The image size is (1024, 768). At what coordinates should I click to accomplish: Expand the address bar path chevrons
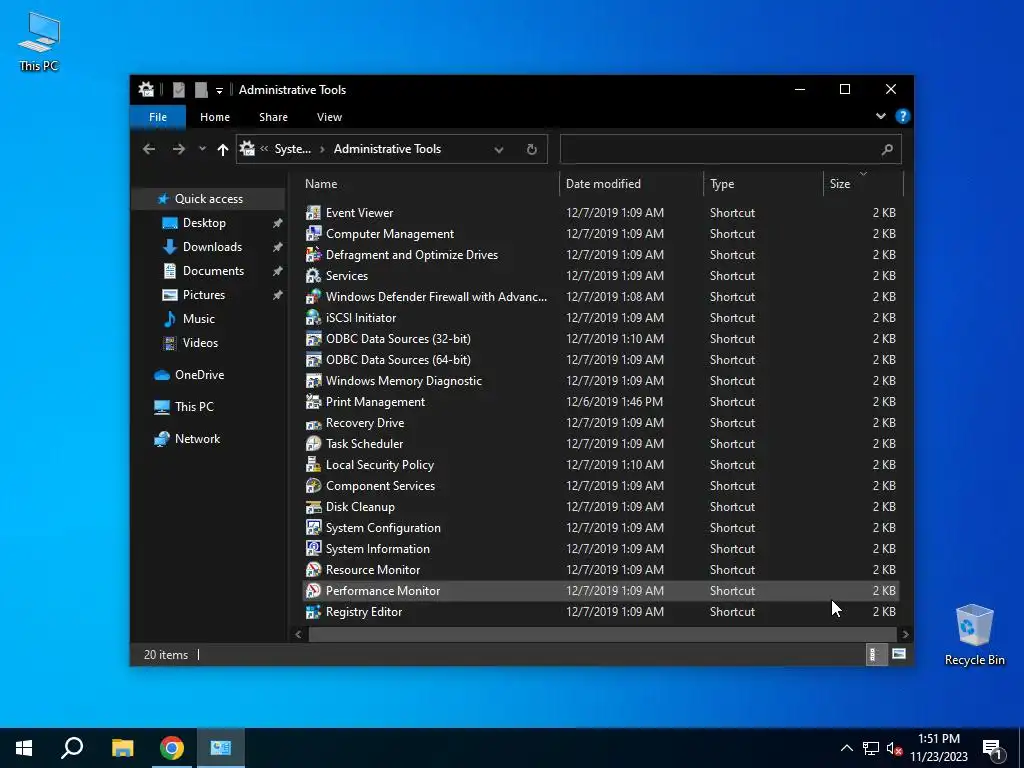264,149
